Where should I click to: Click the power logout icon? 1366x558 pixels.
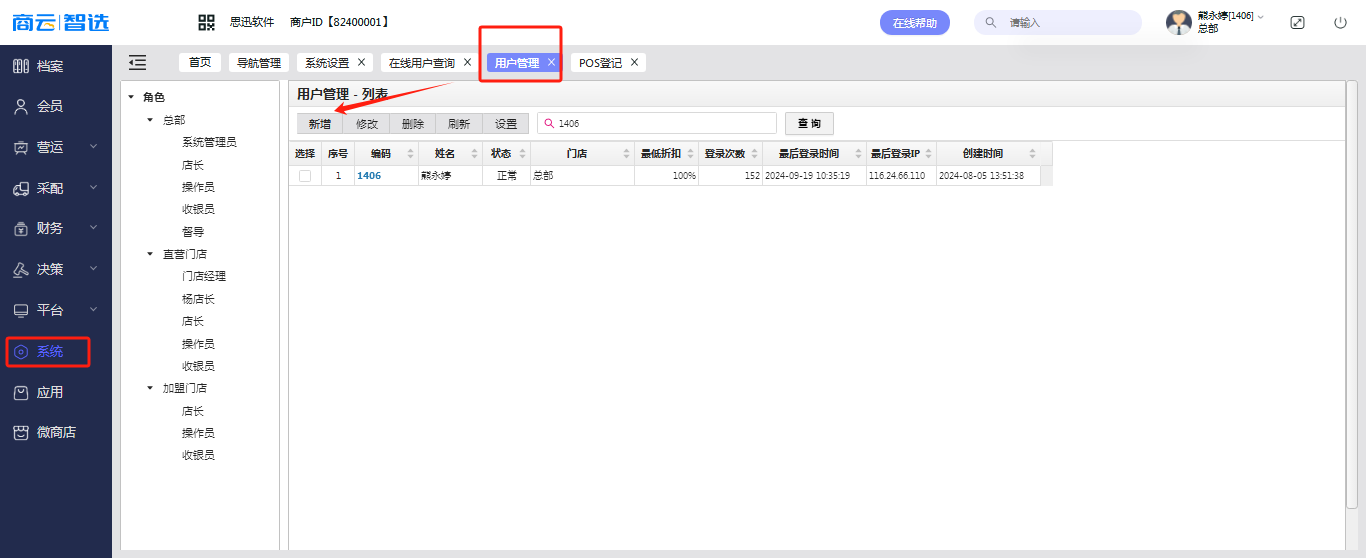[x=1340, y=22]
